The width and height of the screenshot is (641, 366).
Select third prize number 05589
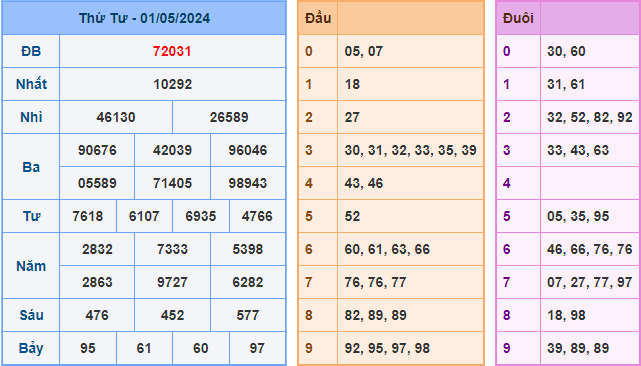coord(97,183)
